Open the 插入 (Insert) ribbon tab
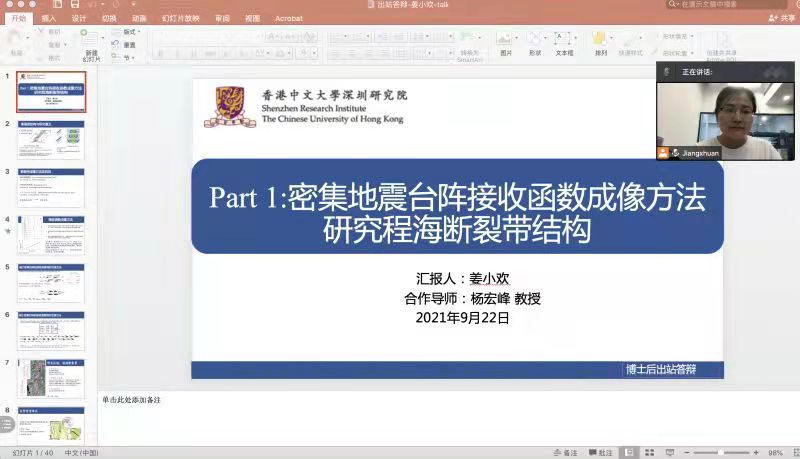The width and height of the screenshot is (800, 459). click(x=49, y=18)
